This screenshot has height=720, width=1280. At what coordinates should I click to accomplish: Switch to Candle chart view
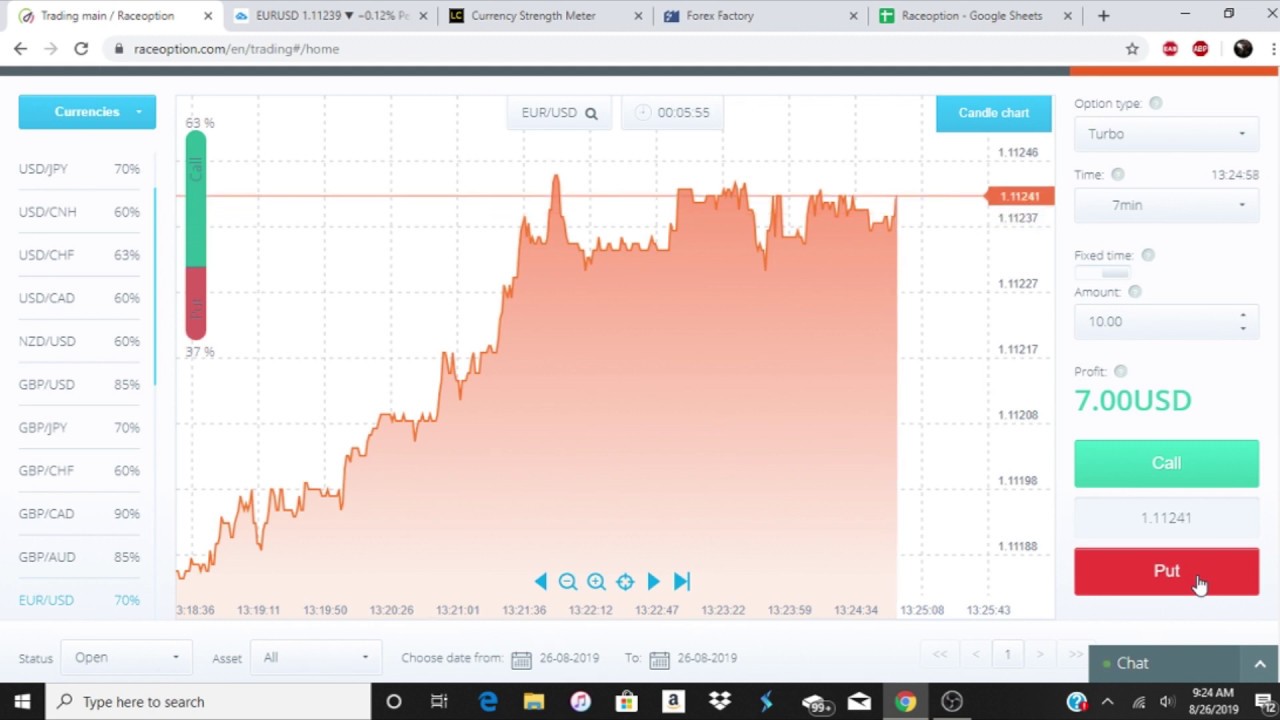coord(993,113)
